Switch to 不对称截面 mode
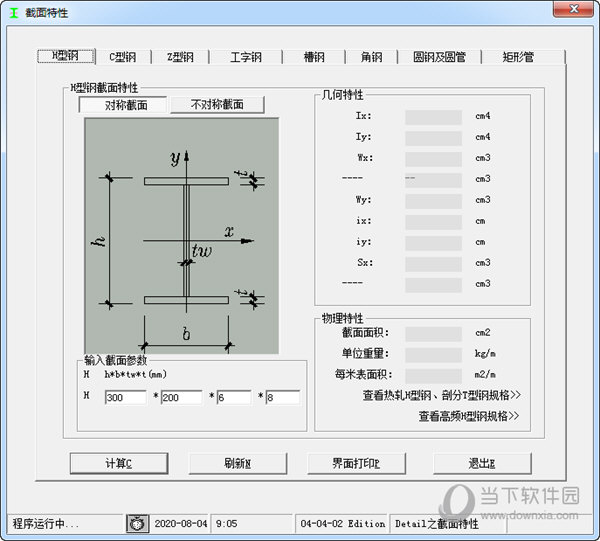 (217, 105)
